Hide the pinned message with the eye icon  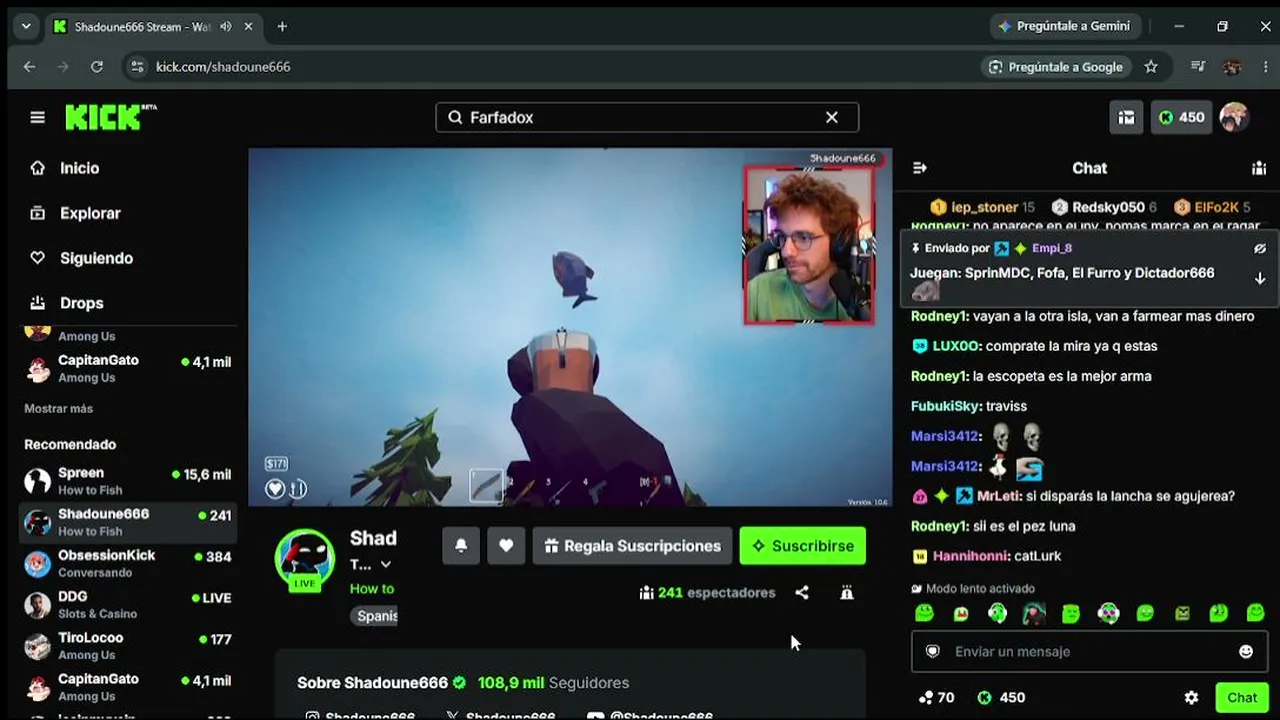1260,248
